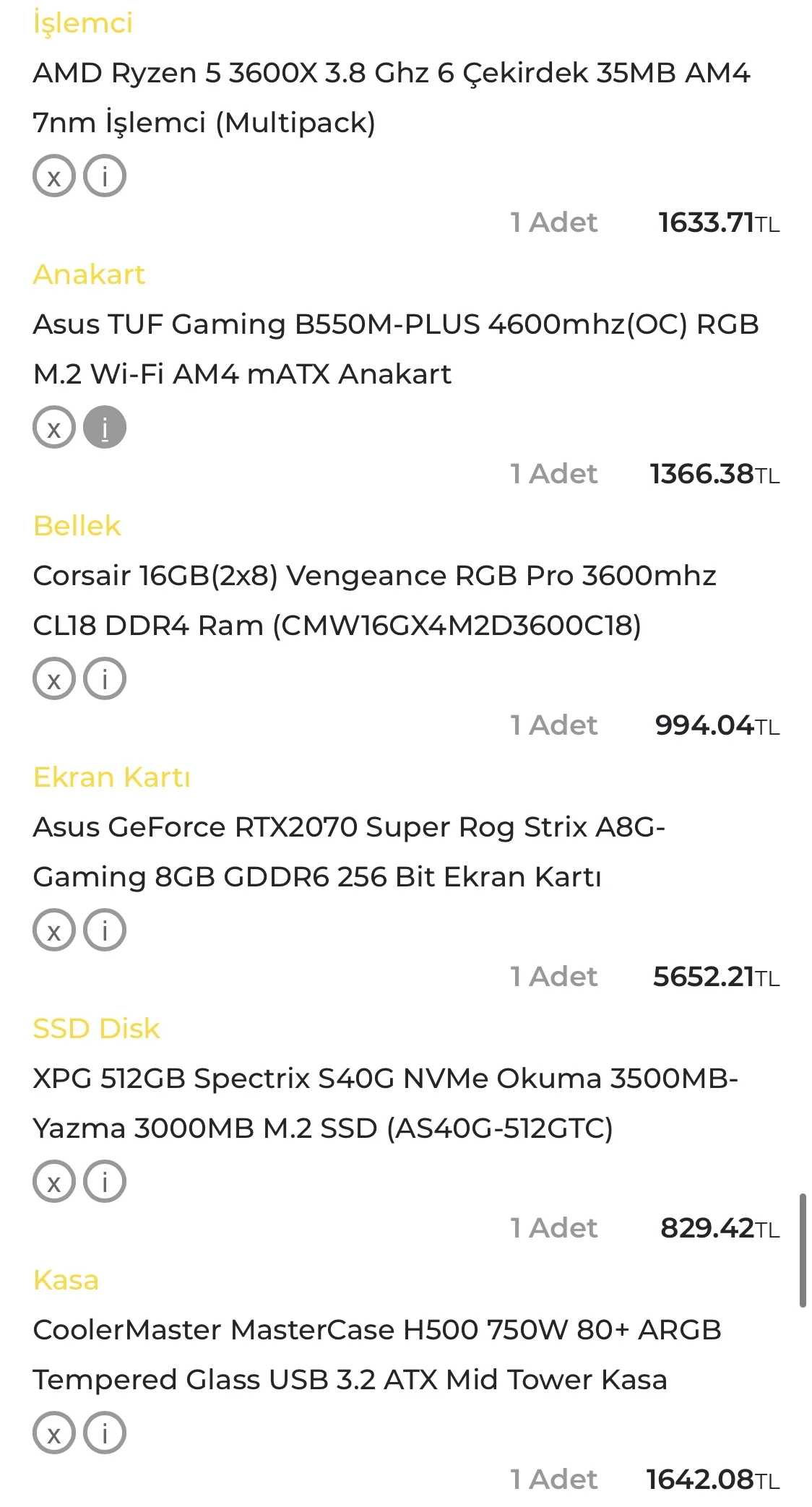812x1507 pixels.
Task: Show info for CoolerMaster MasterCase H500
Action: click(105, 1433)
